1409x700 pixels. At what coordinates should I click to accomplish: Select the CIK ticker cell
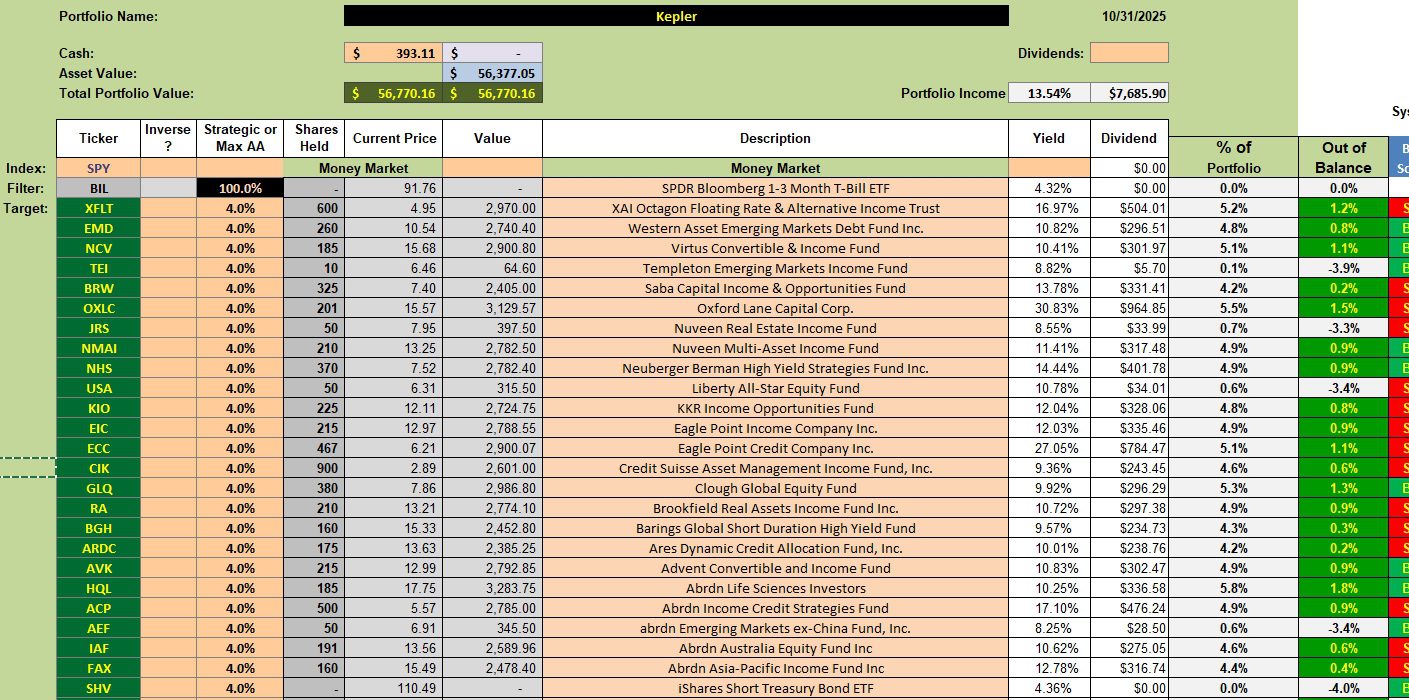98,468
